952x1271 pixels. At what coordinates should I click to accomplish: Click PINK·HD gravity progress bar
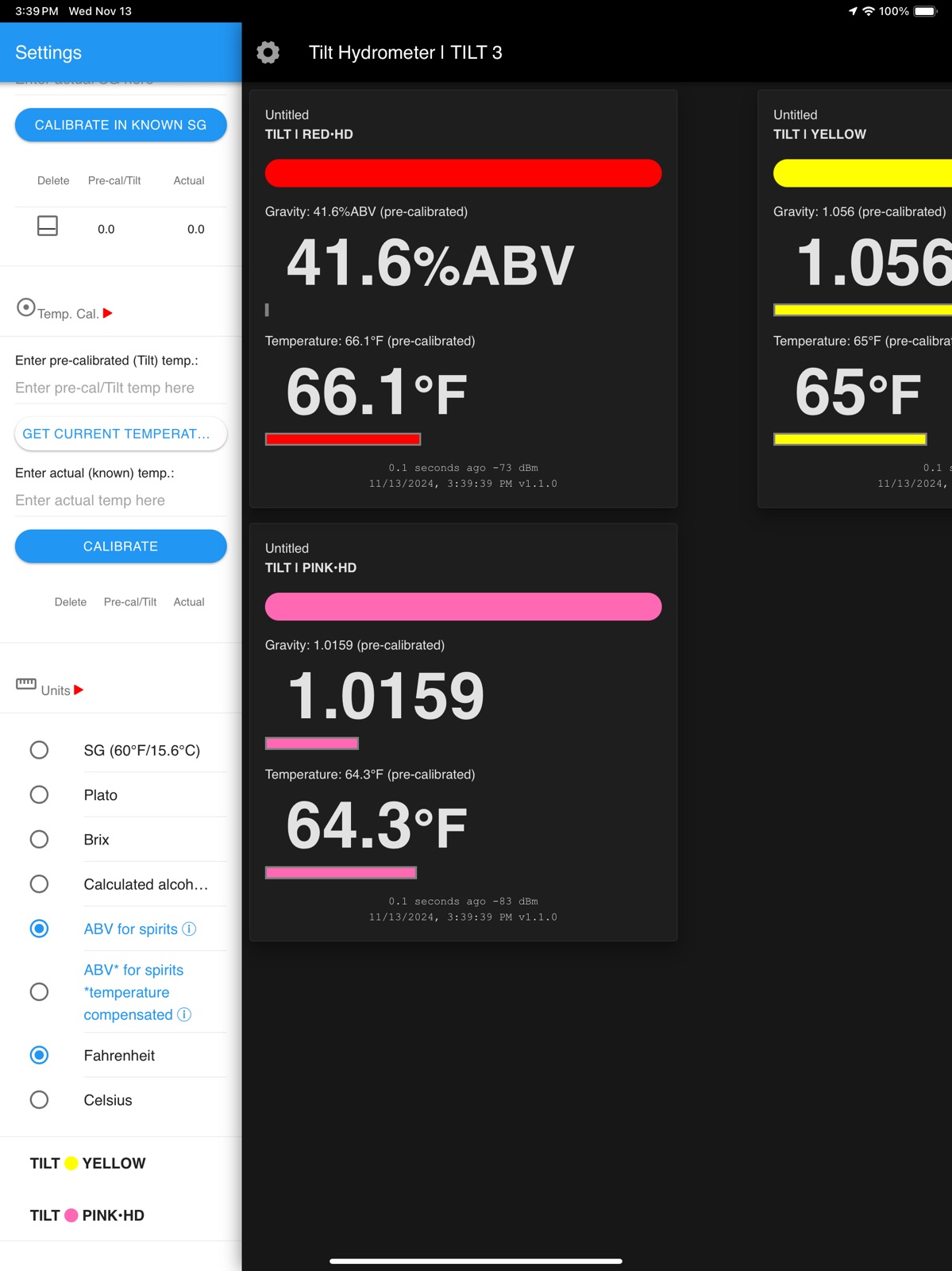coord(312,744)
